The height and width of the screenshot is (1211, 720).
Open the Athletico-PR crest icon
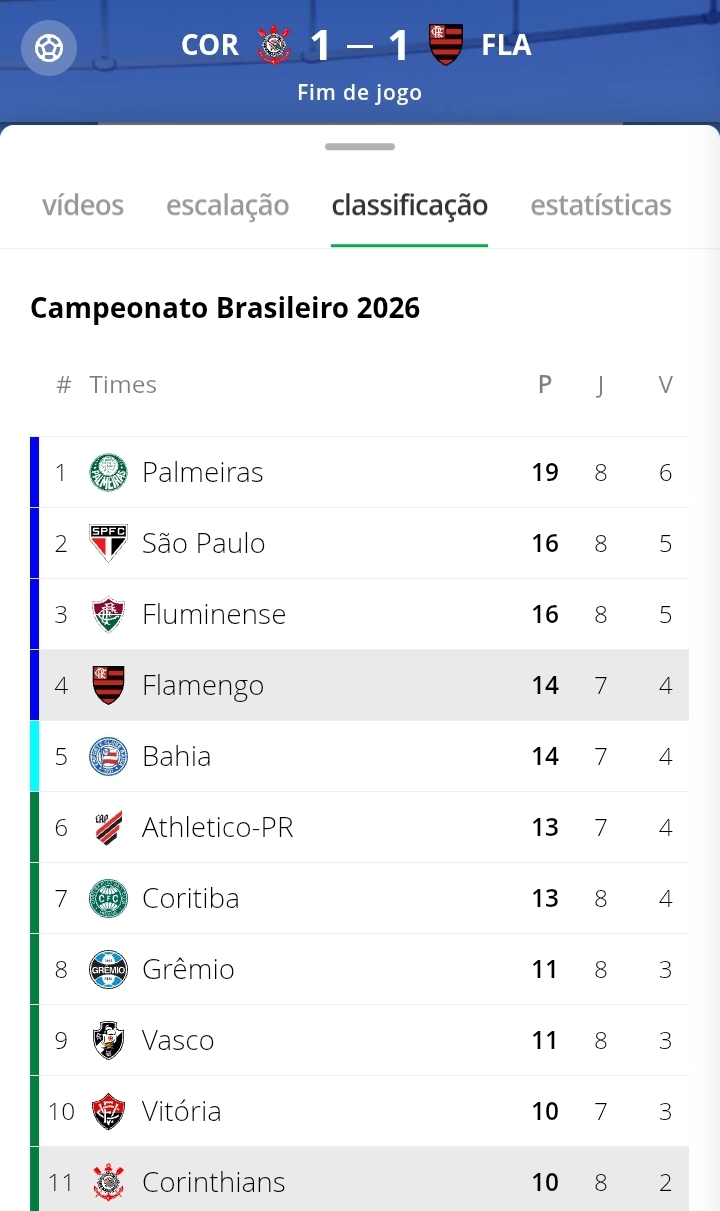108,827
